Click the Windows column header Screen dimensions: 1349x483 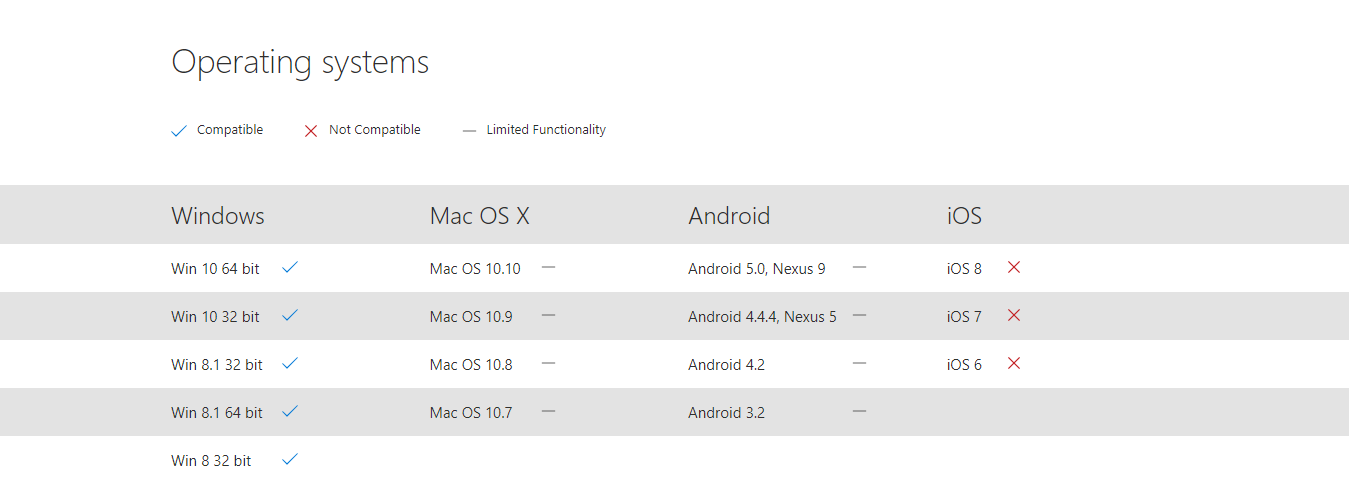(x=218, y=215)
